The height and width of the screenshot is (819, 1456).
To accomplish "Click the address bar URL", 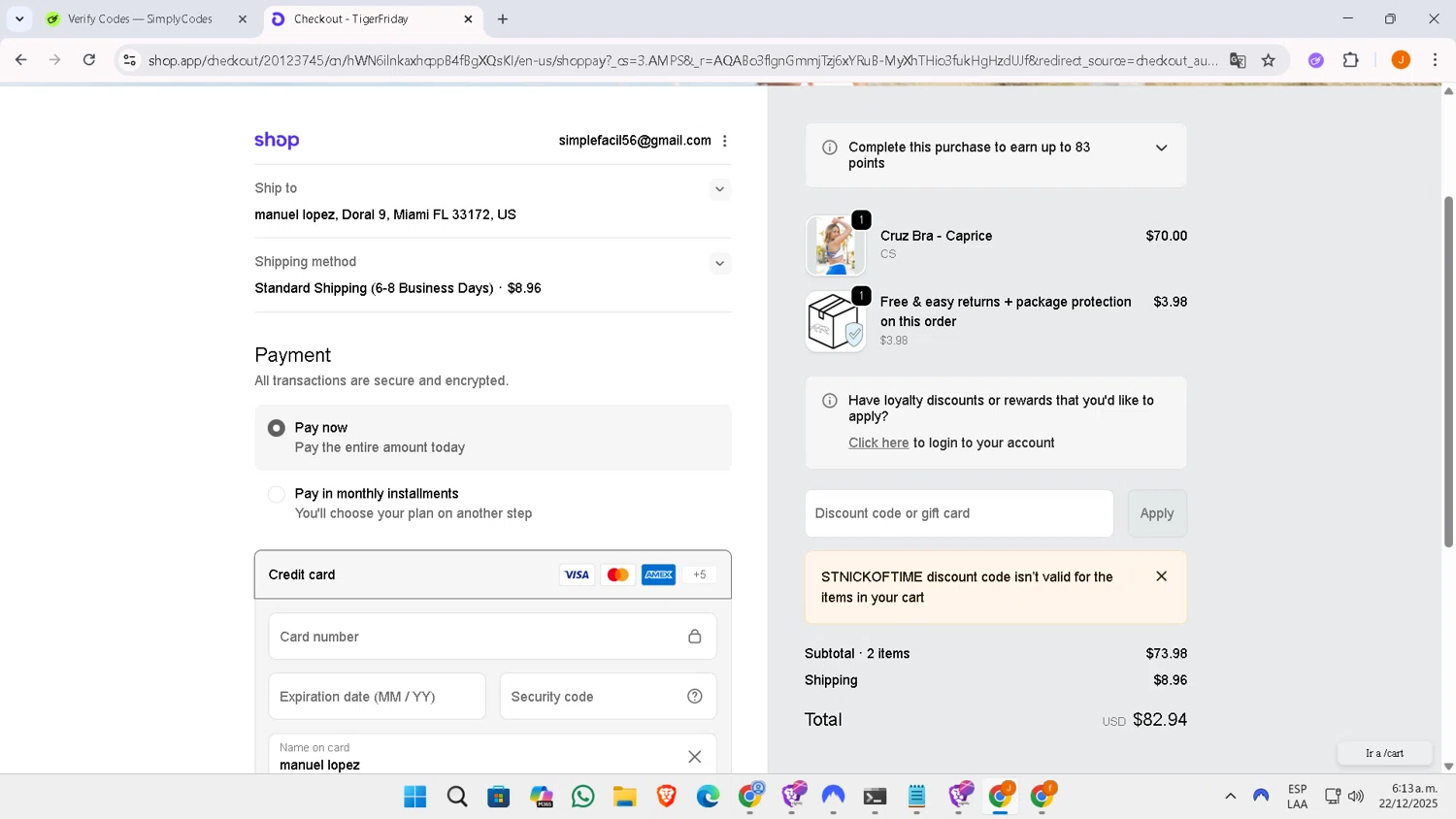I will tap(682, 60).
